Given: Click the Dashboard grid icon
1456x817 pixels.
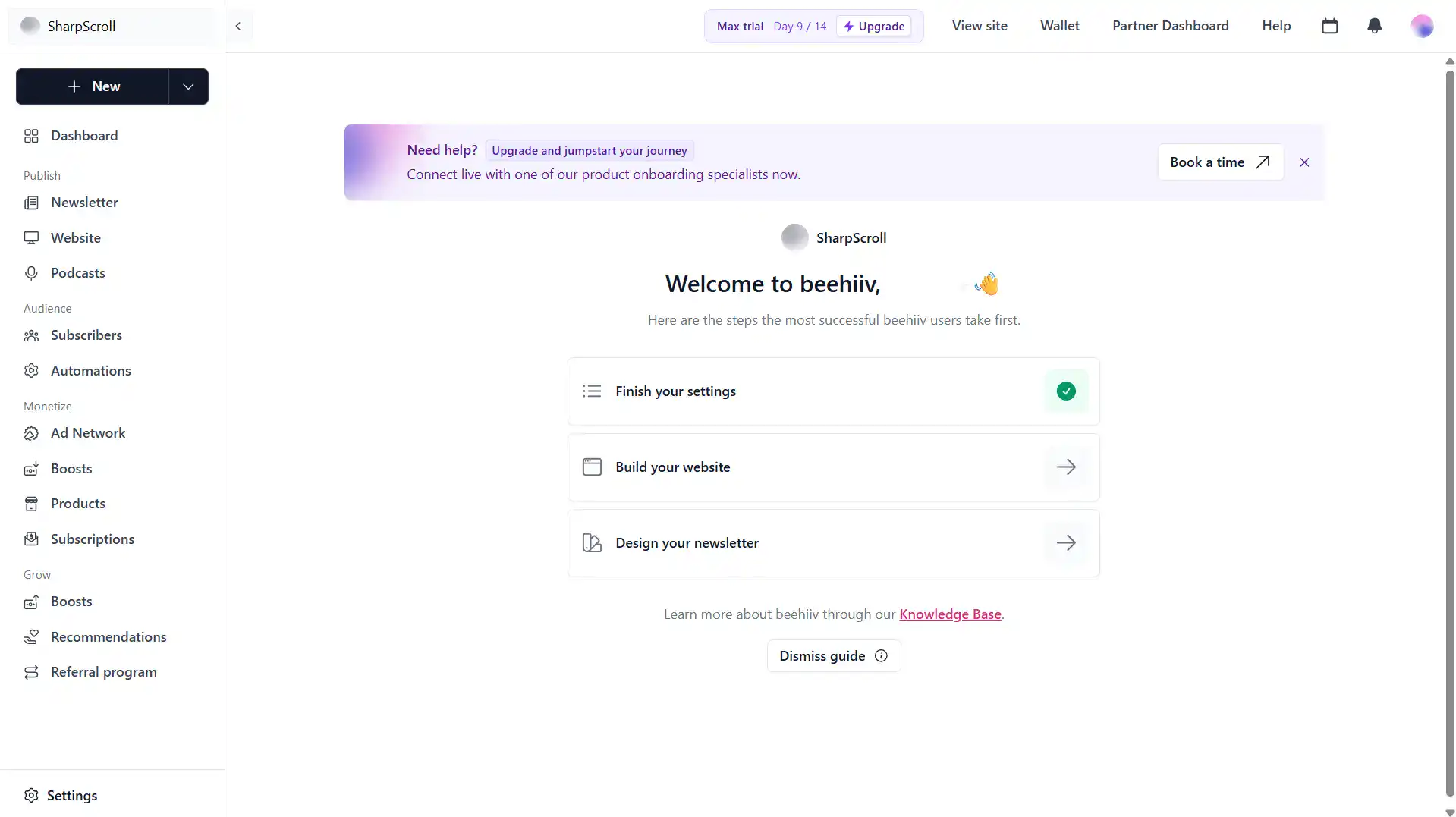Looking at the screenshot, I should coord(31,136).
